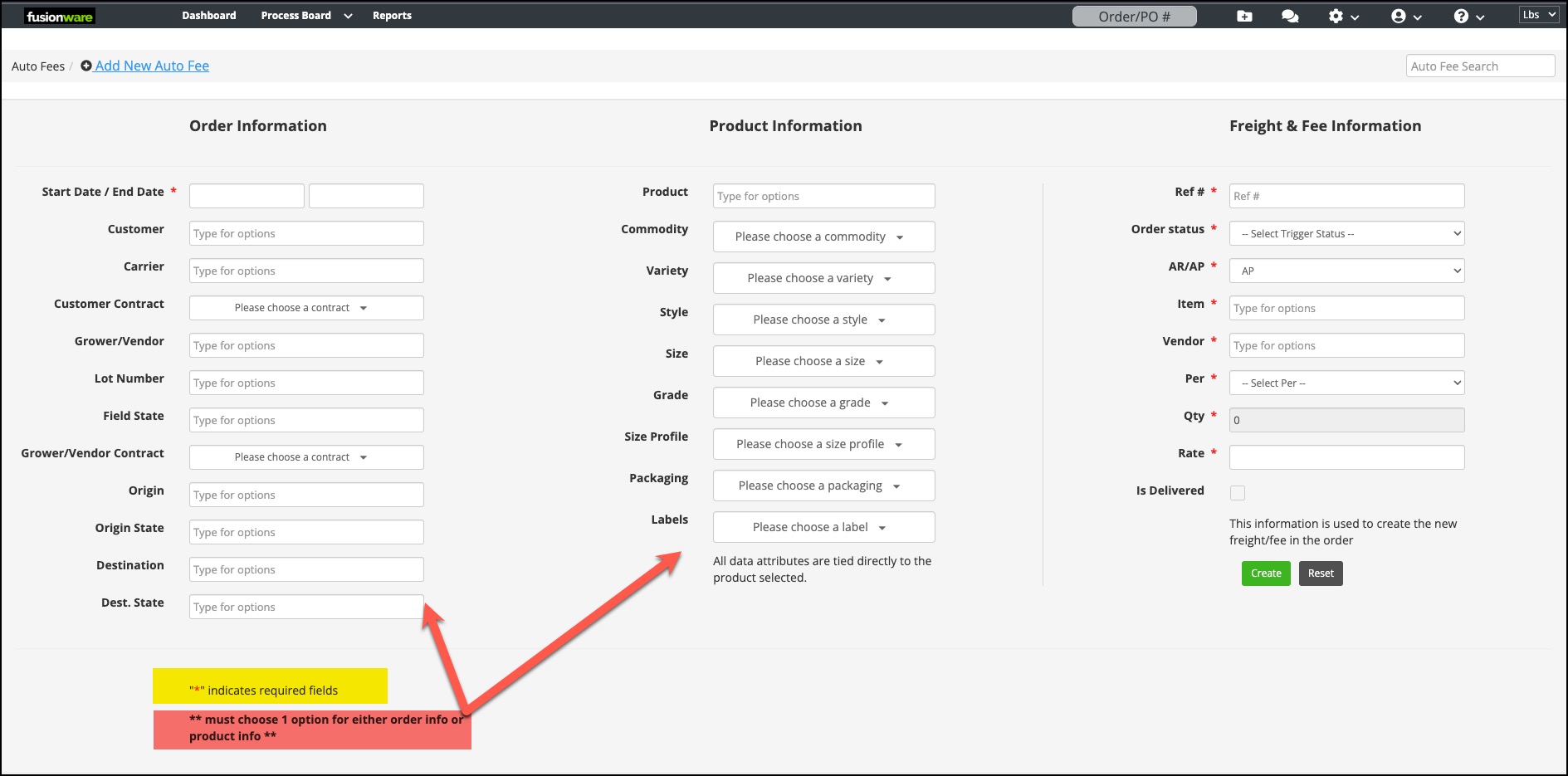Click the help question mark icon
Image resolution: width=1568 pixels, height=776 pixels.
[x=1462, y=15]
